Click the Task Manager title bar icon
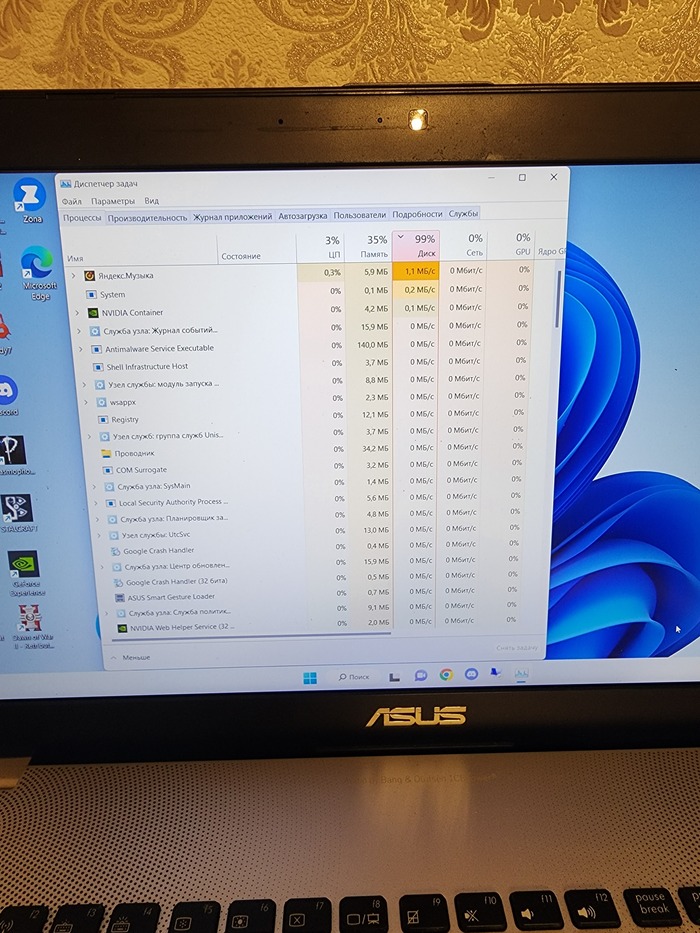Viewport: 700px width, 933px height. [65, 184]
